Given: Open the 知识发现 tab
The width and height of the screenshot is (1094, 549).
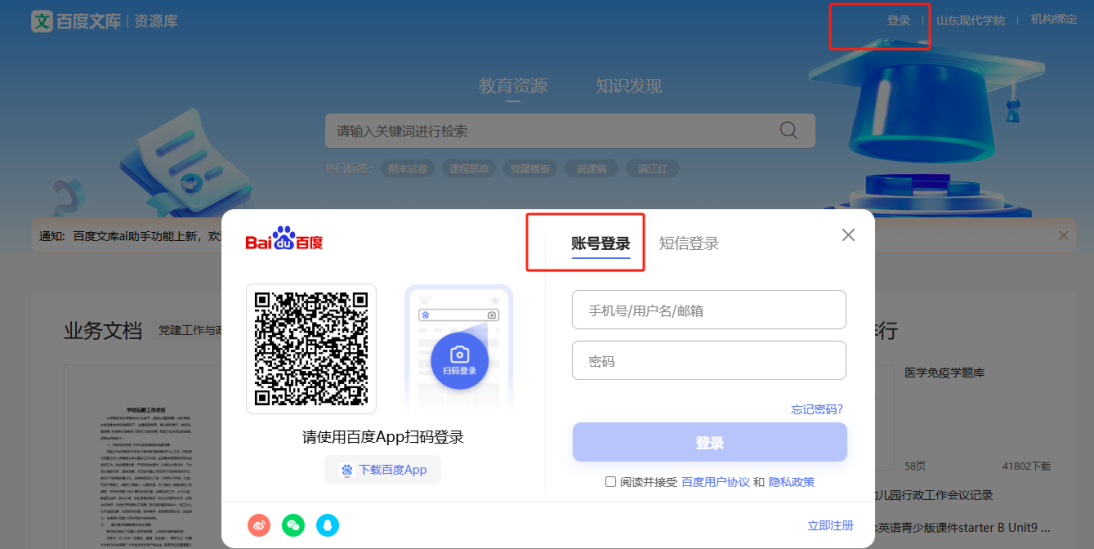Looking at the screenshot, I should (x=629, y=86).
